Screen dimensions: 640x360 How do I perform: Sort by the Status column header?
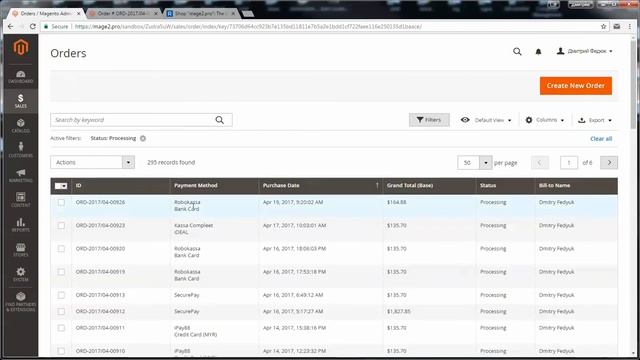[505, 186]
